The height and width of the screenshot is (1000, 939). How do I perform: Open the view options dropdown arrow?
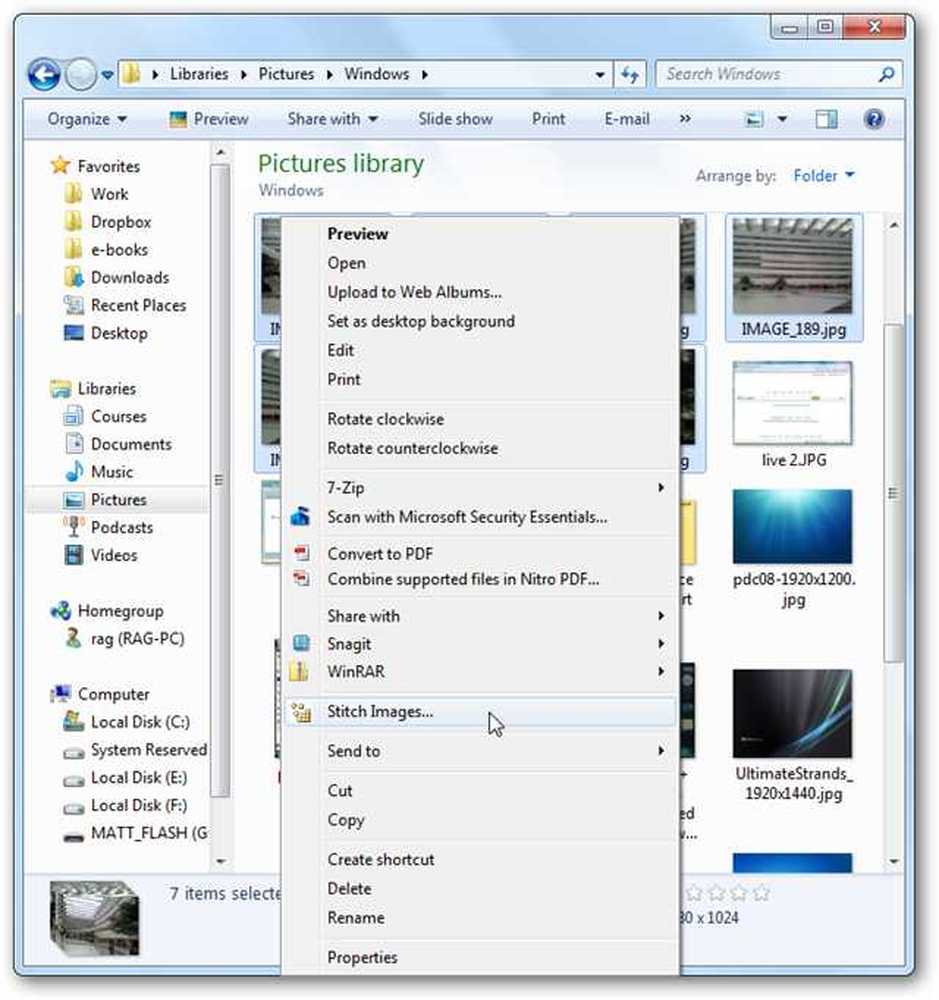point(782,119)
